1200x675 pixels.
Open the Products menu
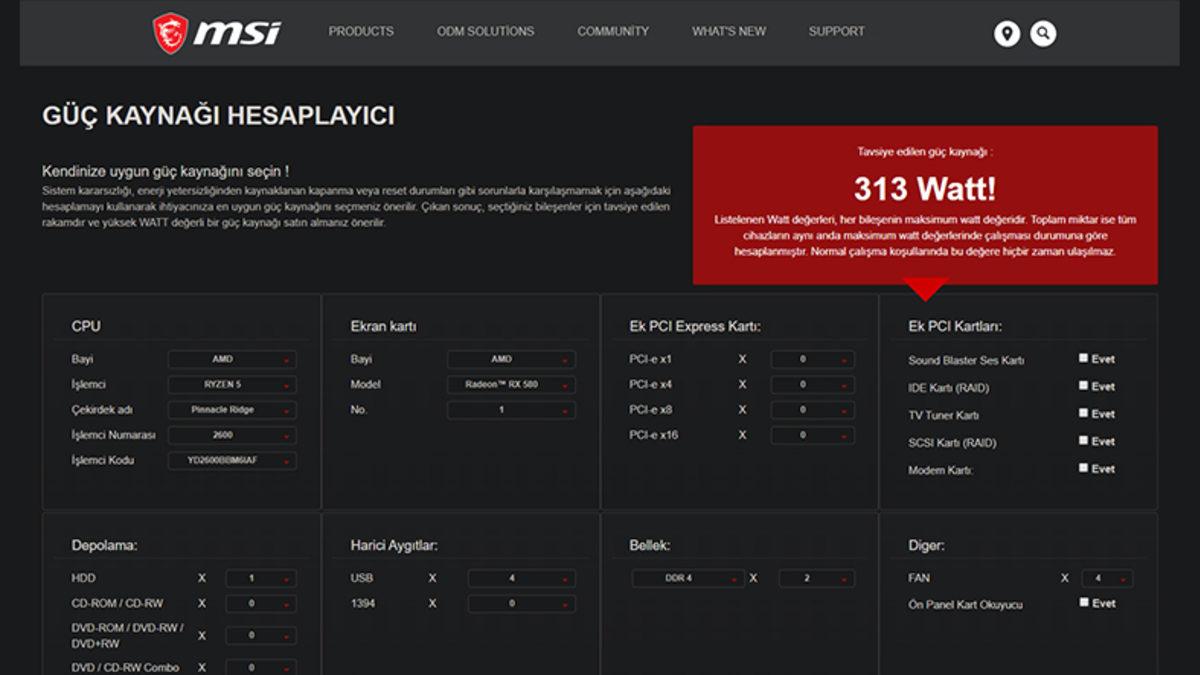361,32
